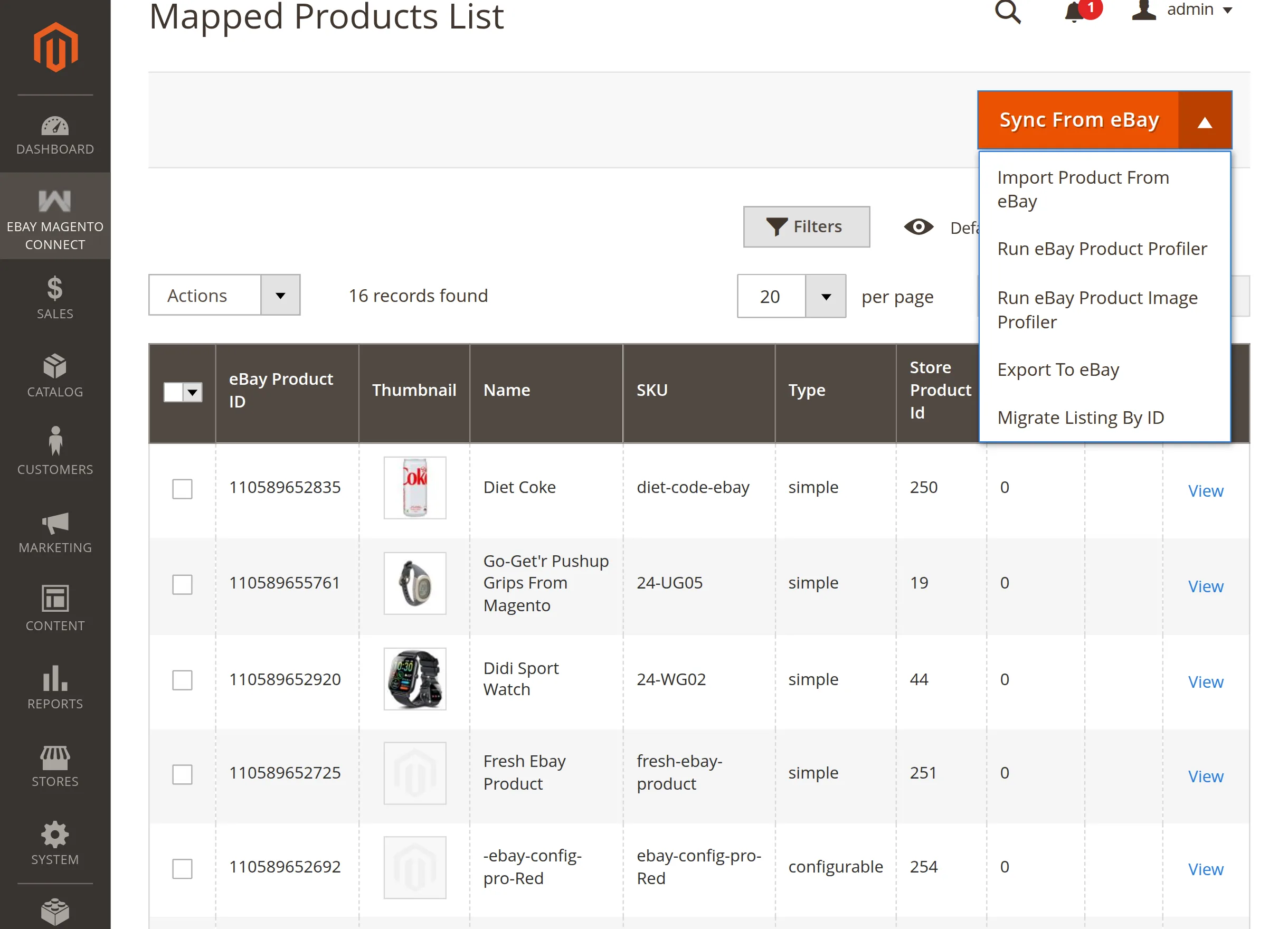The image size is (1288, 929).
Task: Sort by Store Product Id column header
Action: coord(938,392)
